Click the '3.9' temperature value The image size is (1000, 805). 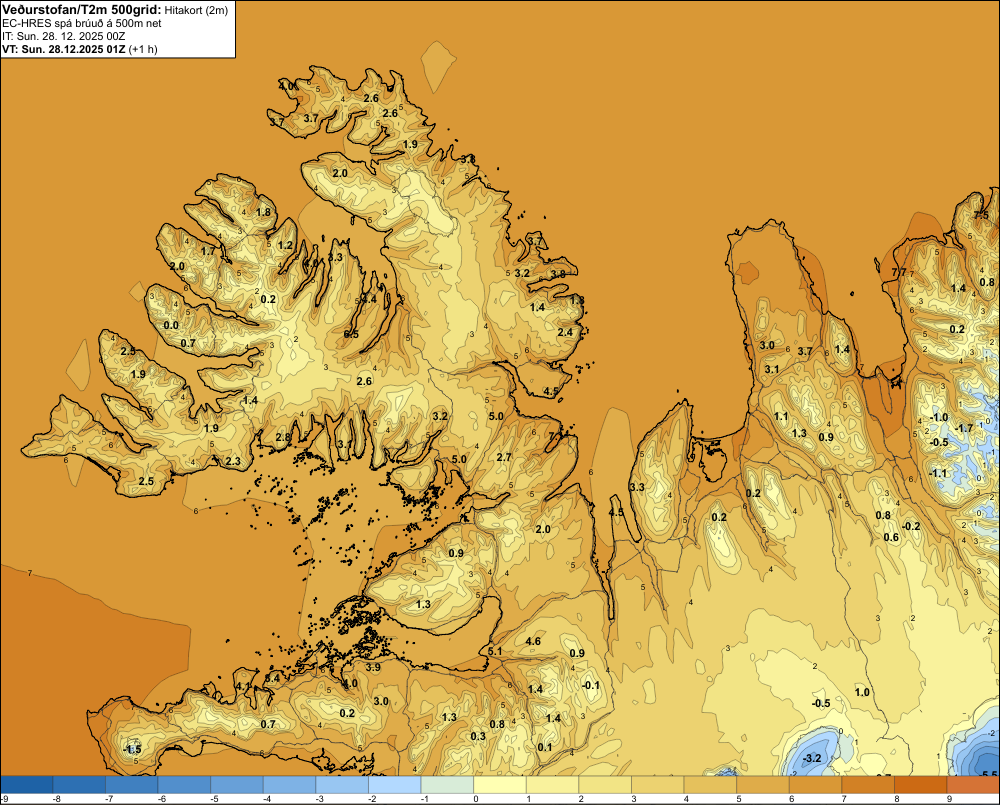[x=372, y=667]
